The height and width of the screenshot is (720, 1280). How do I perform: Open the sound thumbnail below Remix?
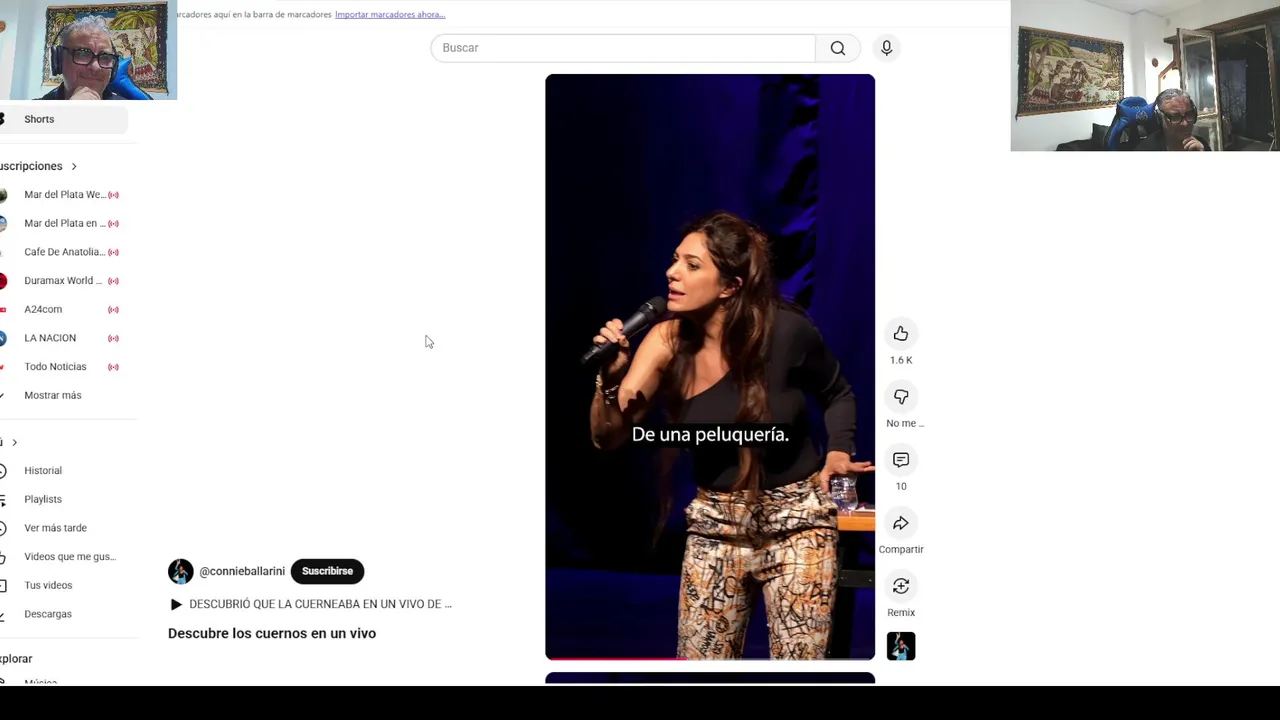[901, 646]
